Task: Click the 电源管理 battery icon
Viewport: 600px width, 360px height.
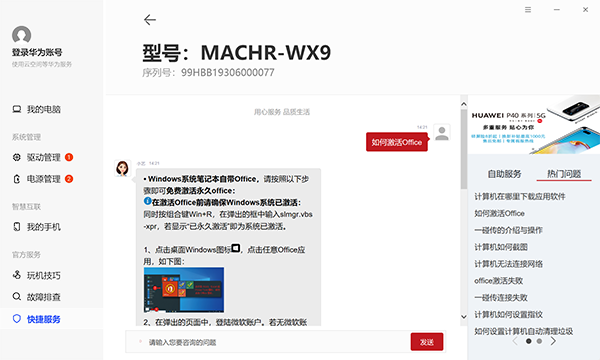Action: tap(17, 179)
